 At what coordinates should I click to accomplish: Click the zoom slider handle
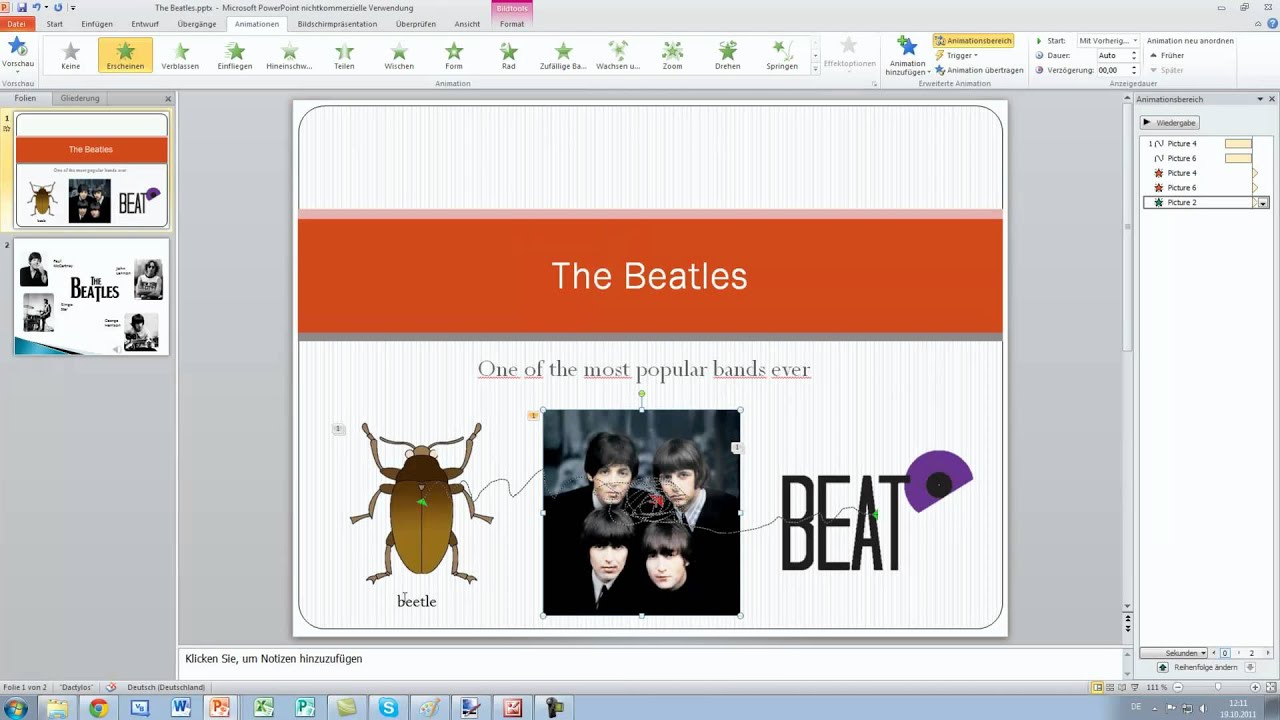coord(1218,687)
